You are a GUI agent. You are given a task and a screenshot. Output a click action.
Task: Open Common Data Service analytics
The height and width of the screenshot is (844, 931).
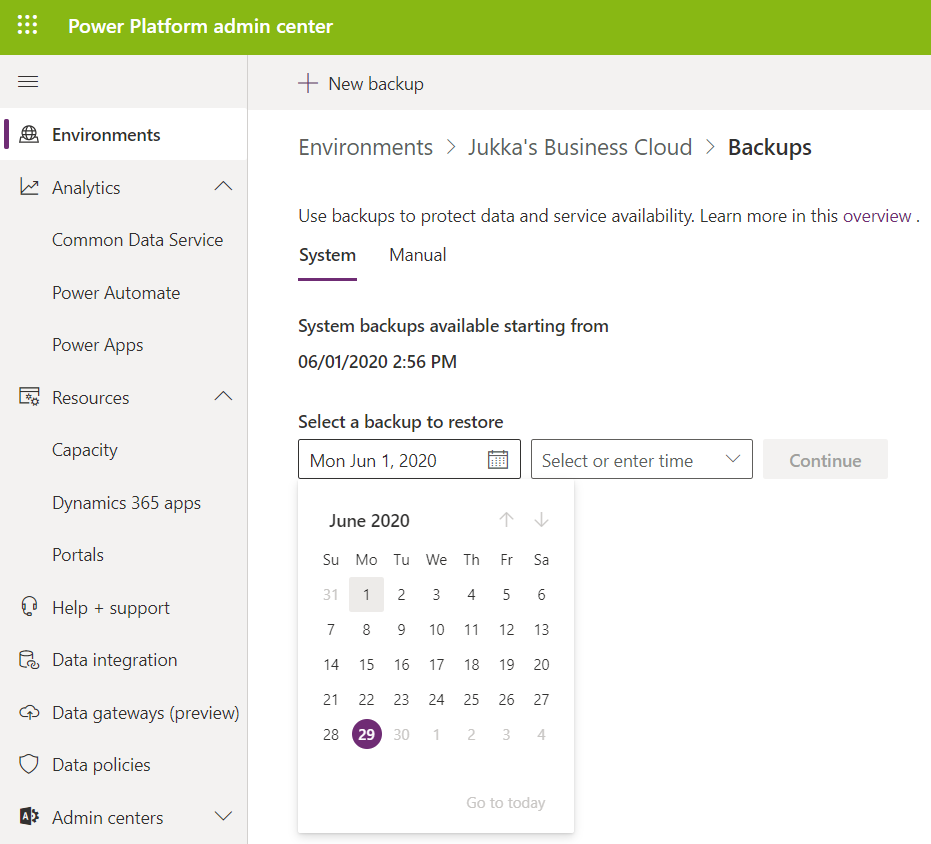[x=137, y=240]
